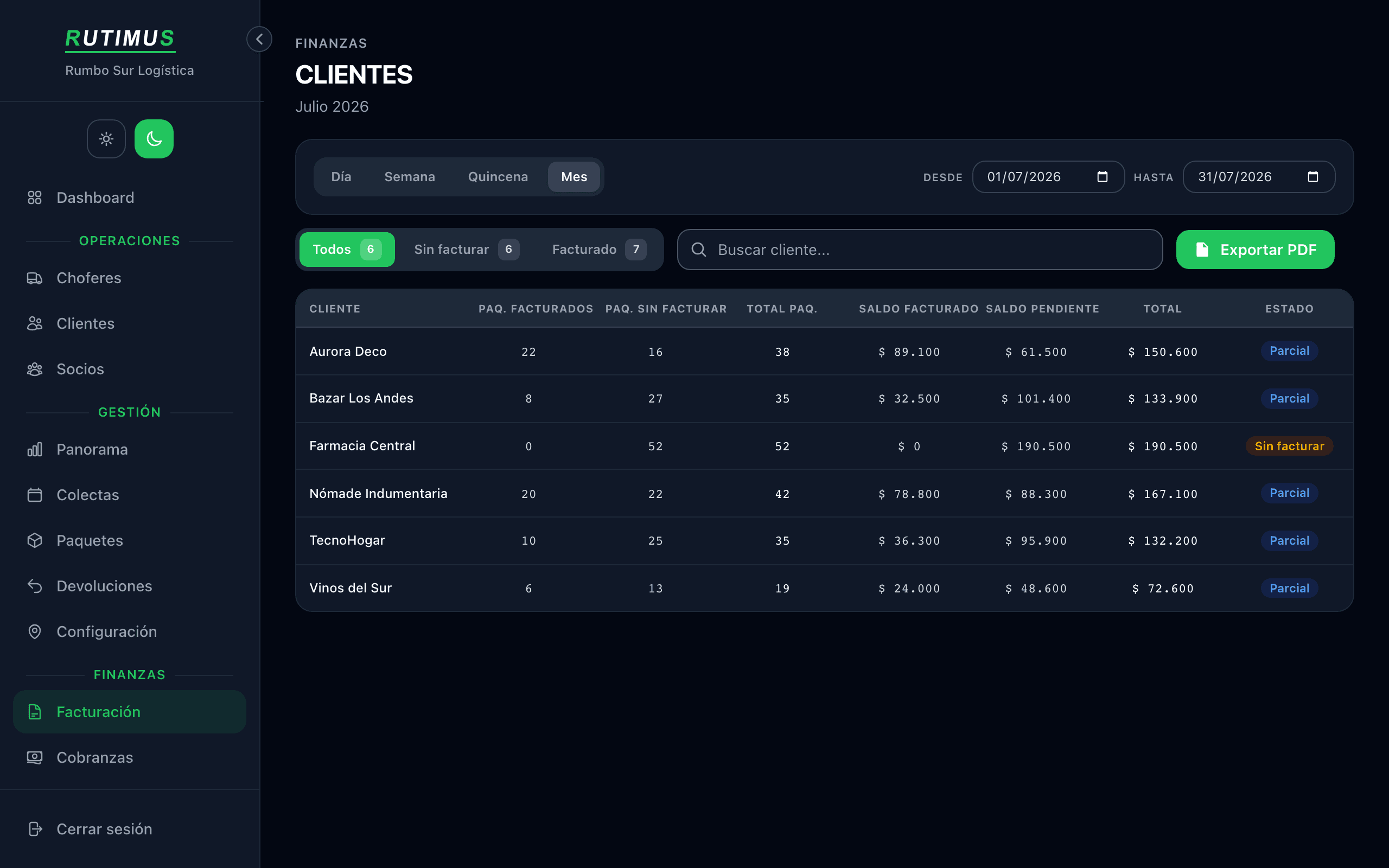Viewport: 1389px width, 868px height.
Task: Collapse the sidebar with the chevron button
Action: (259, 39)
